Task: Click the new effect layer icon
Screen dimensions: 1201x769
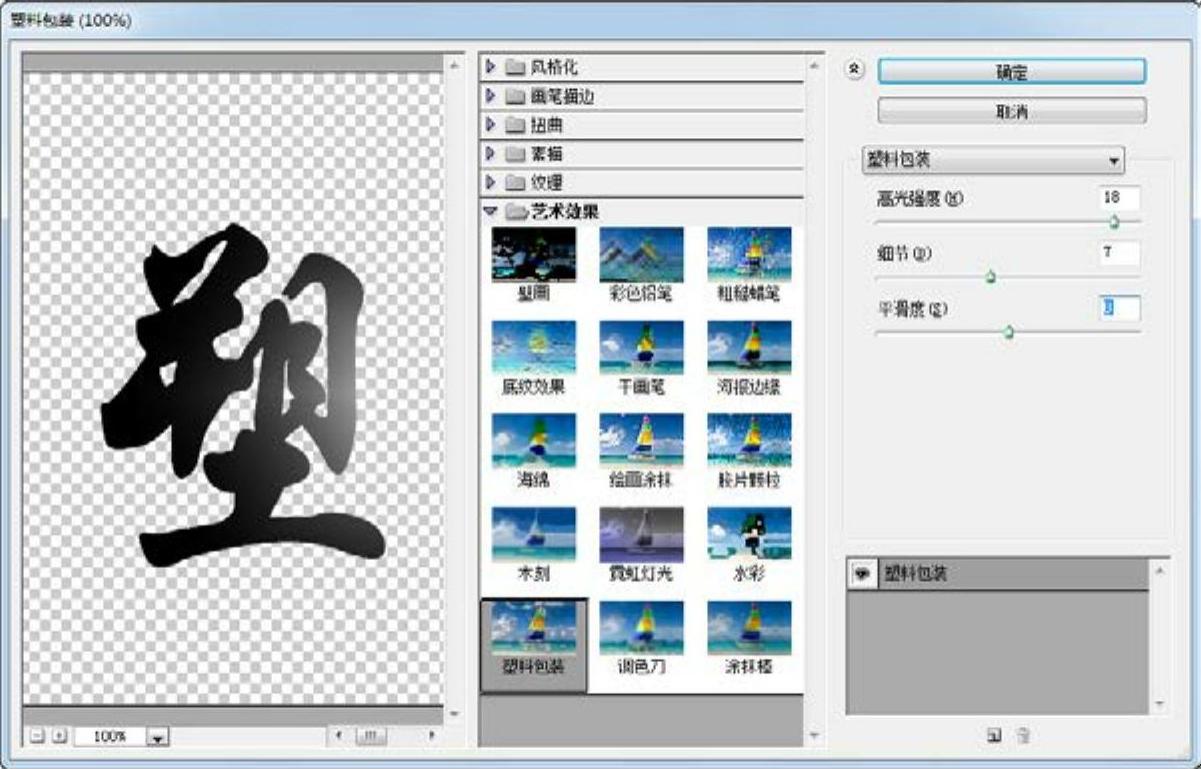Action: [994, 735]
